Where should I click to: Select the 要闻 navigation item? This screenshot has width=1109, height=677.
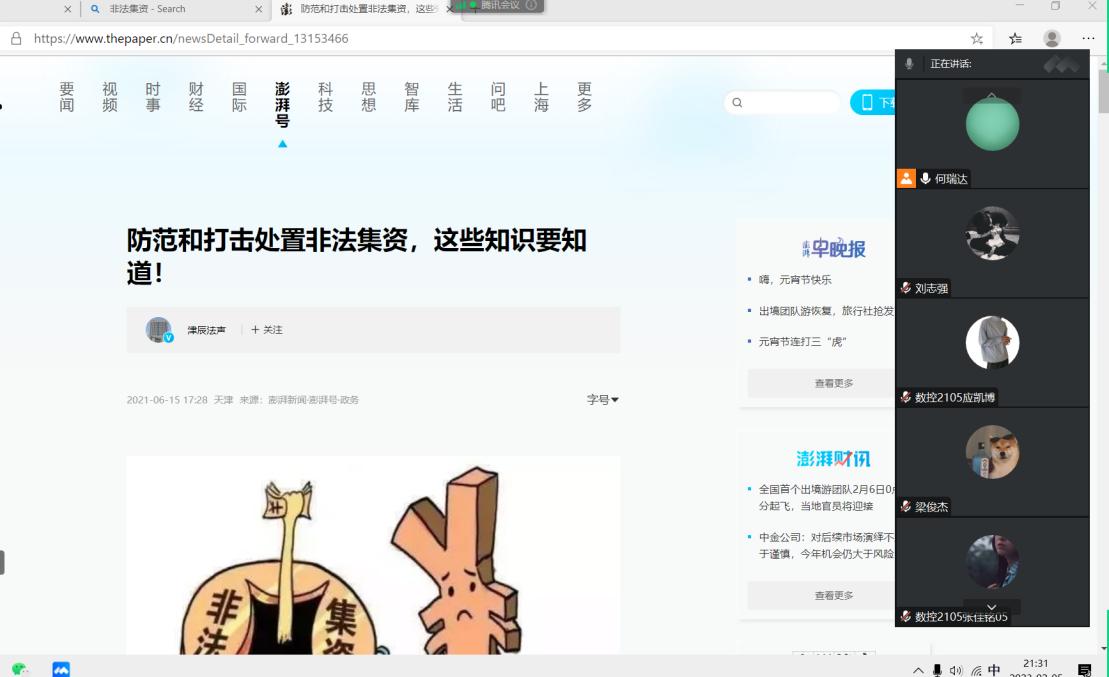(x=66, y=97)
